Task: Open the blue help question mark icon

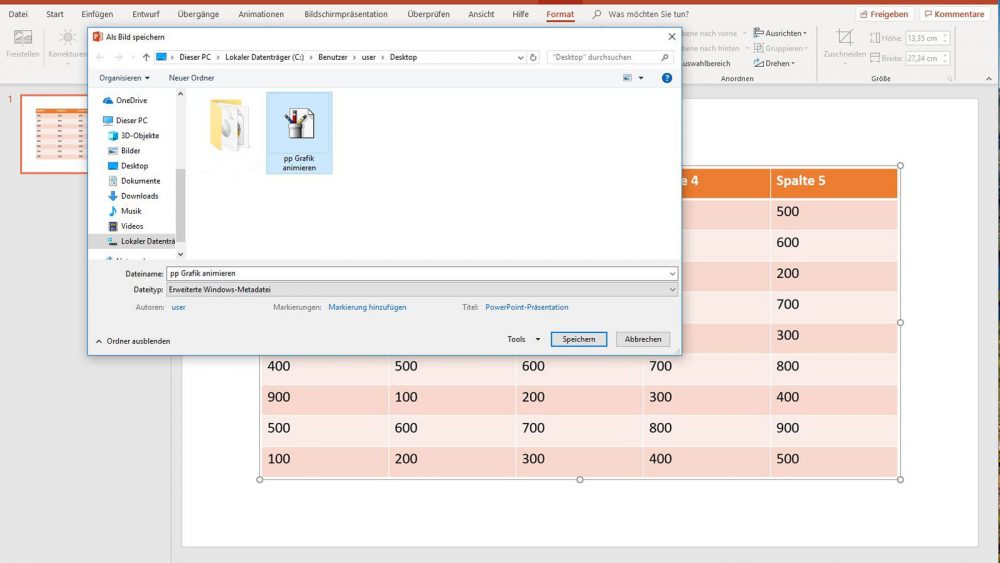Action: [x=667, y=77]
